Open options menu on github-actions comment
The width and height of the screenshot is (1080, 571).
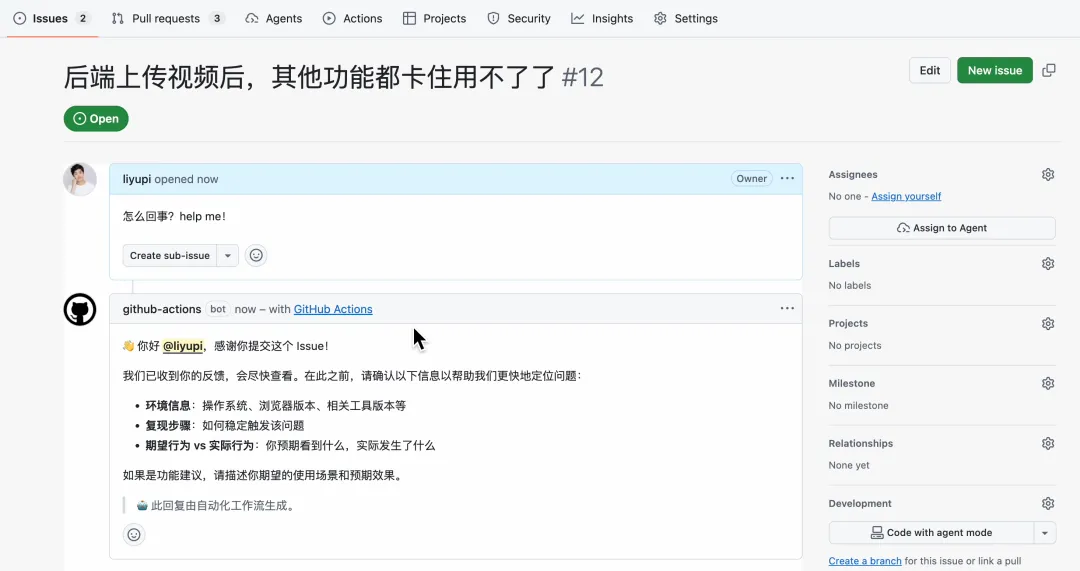tap(787, 309)
